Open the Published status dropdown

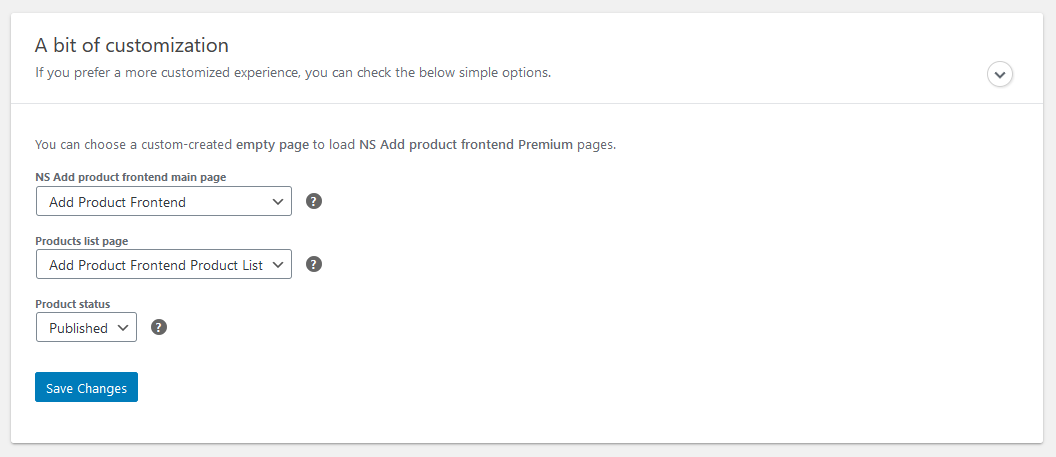86,327
